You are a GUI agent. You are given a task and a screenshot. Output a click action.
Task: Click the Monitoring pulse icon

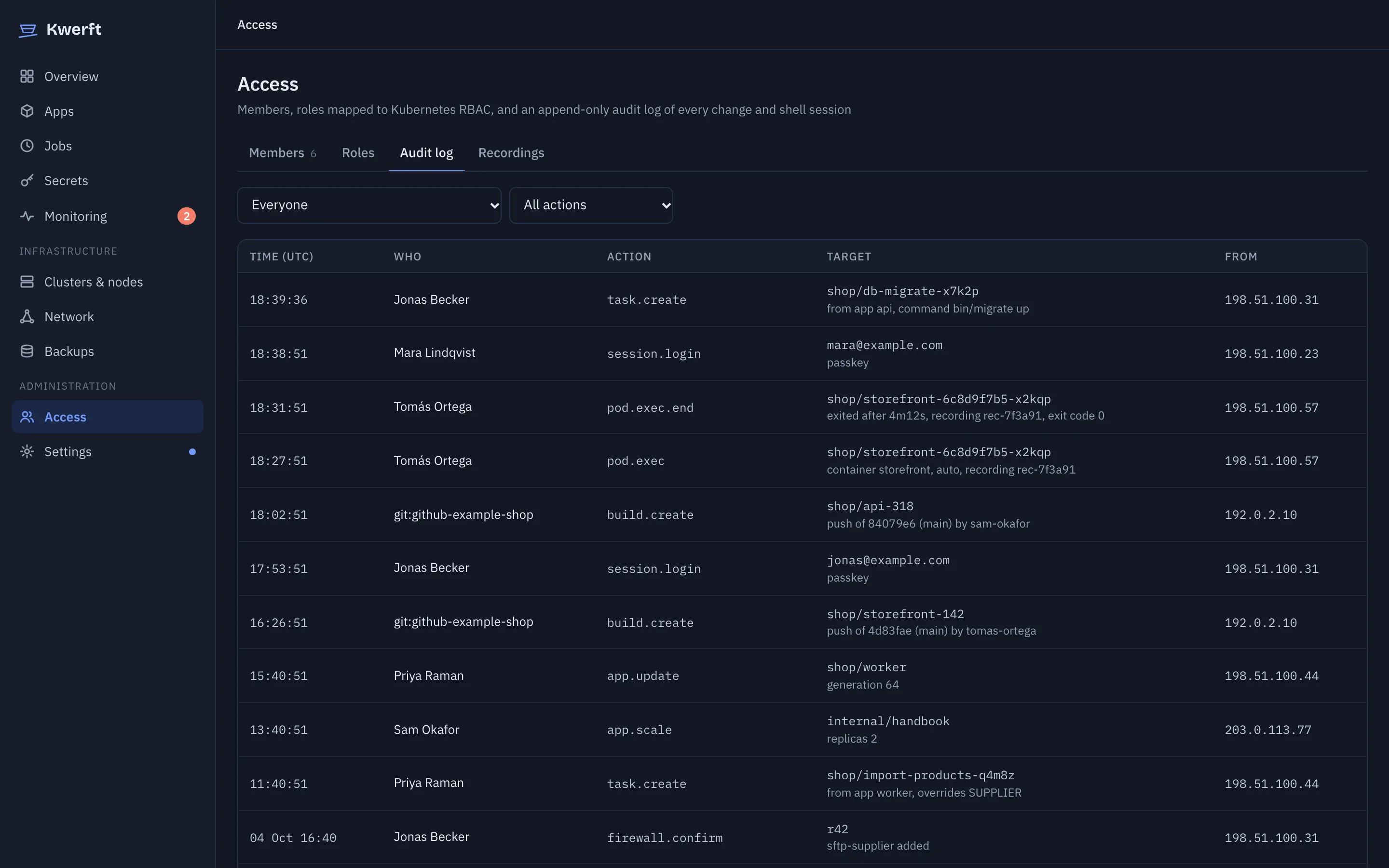coord(27,216)
